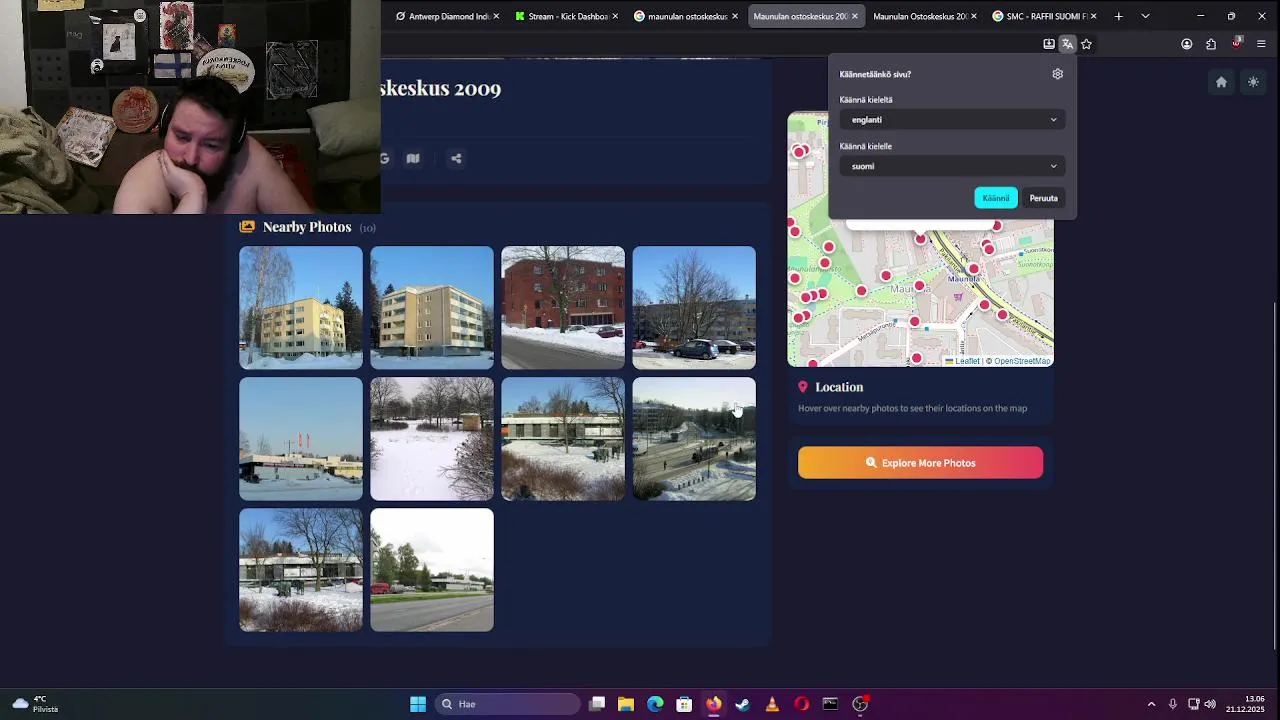This screenshot has width=1280, height=720.
Task: Open Firefox account icon
Action: [x=1186, y=44]
